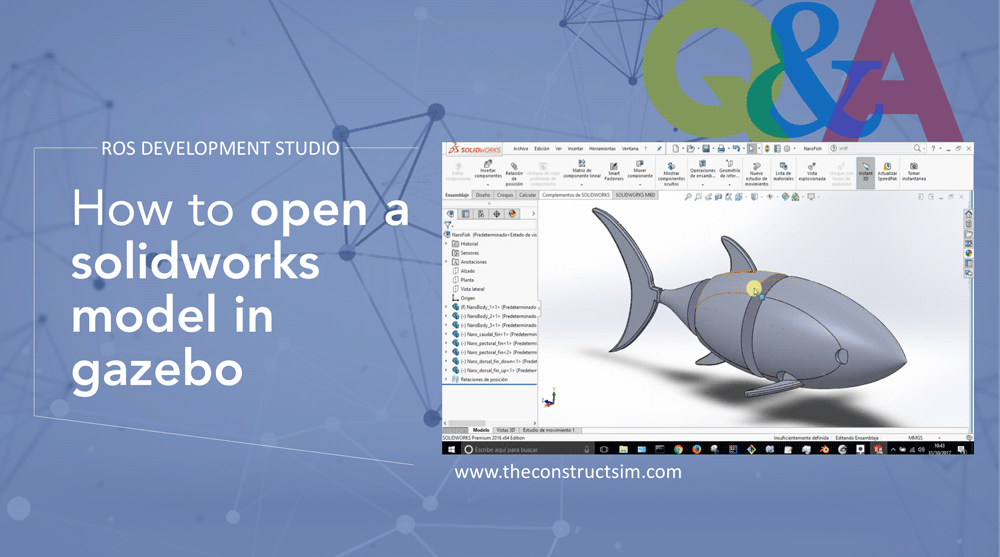Screen dimensions: 1000x557
Task: Expand the NaroBody_1<1> component node
Action: pyautogui.click(x=446, y=307)
